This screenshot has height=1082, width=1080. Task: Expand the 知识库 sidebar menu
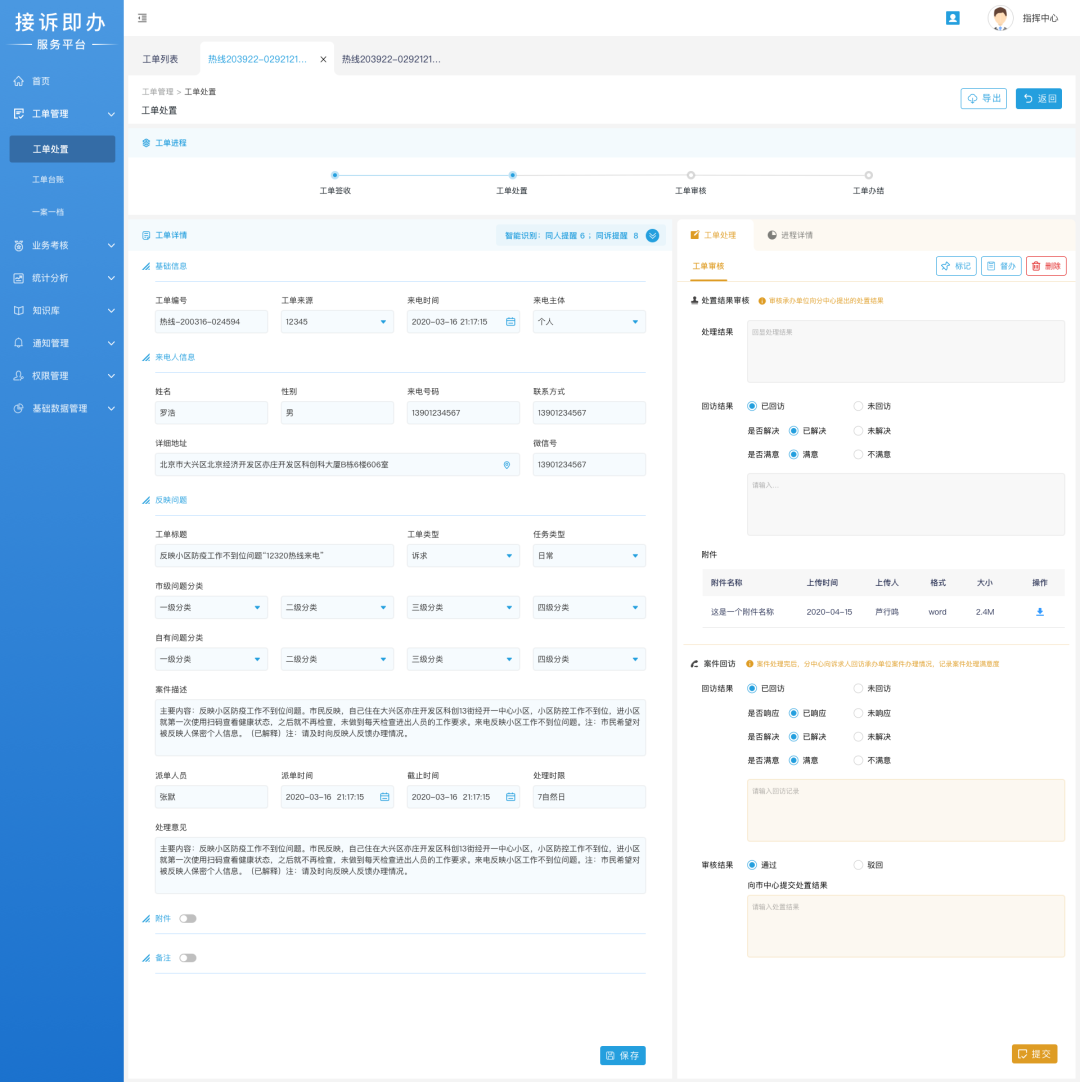pyautogui.click(x=62, y=311)
